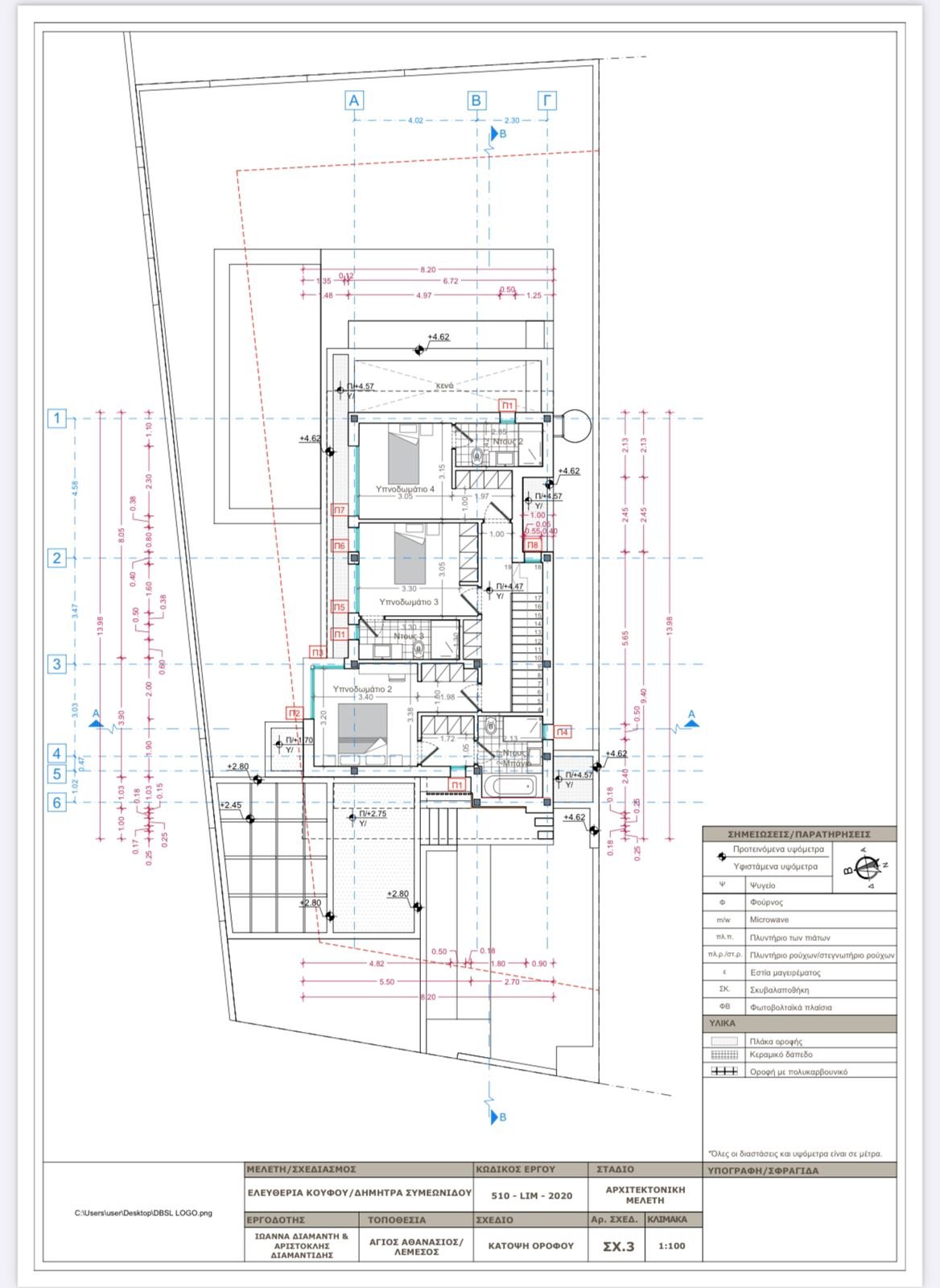The width and height of the screenshot is (940, 1288).
Task: Click the north arrow compass symbol in the legend
Action: (865, 869)
